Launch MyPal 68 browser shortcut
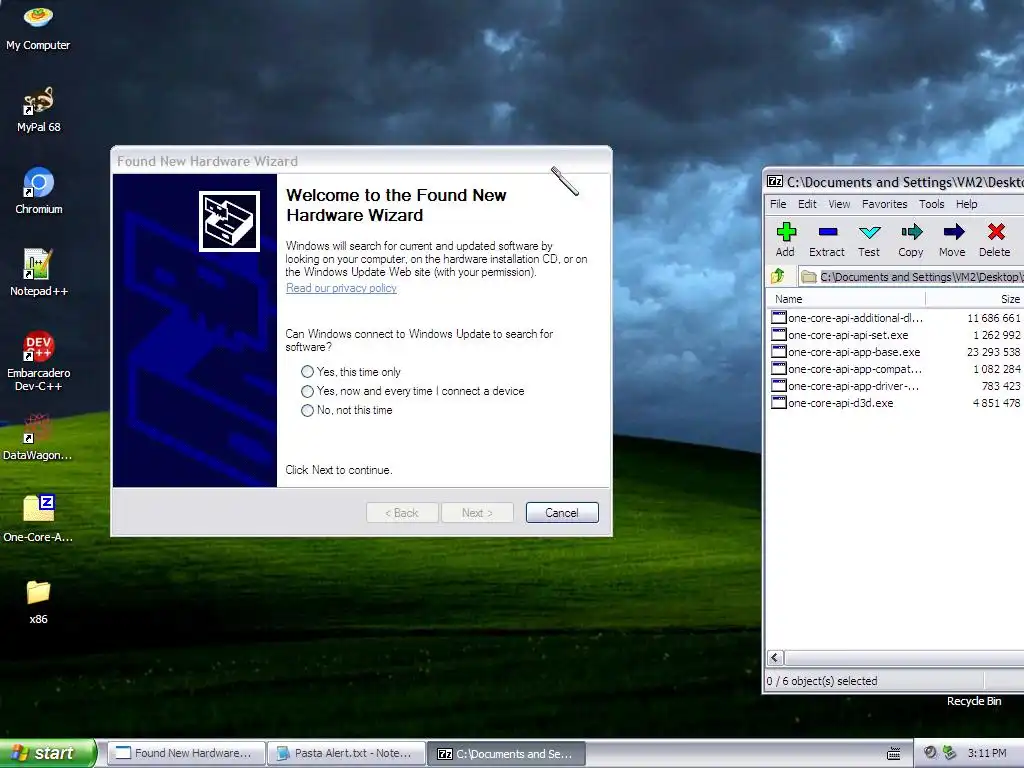 tap(38, 109)
